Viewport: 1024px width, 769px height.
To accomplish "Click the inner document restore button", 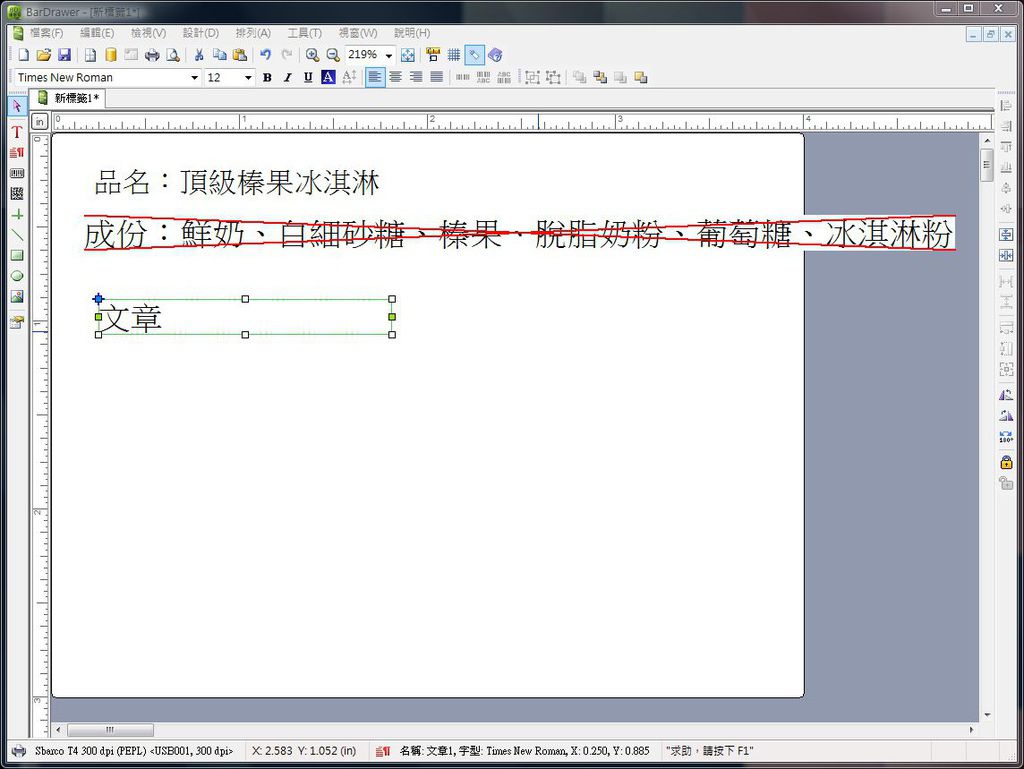I will pos(991,34).
